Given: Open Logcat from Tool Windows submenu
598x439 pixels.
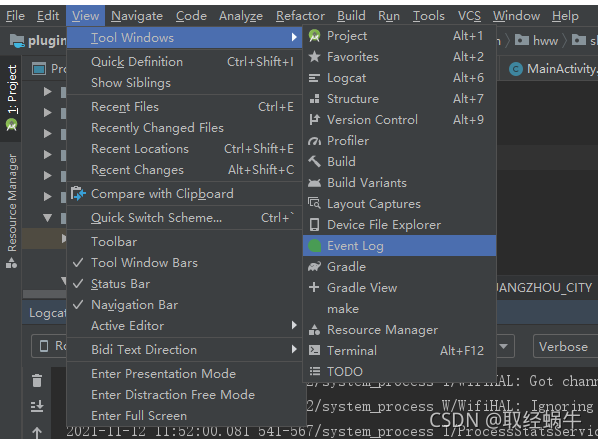Looking at the screenshot, I should (x=399, y=78).
